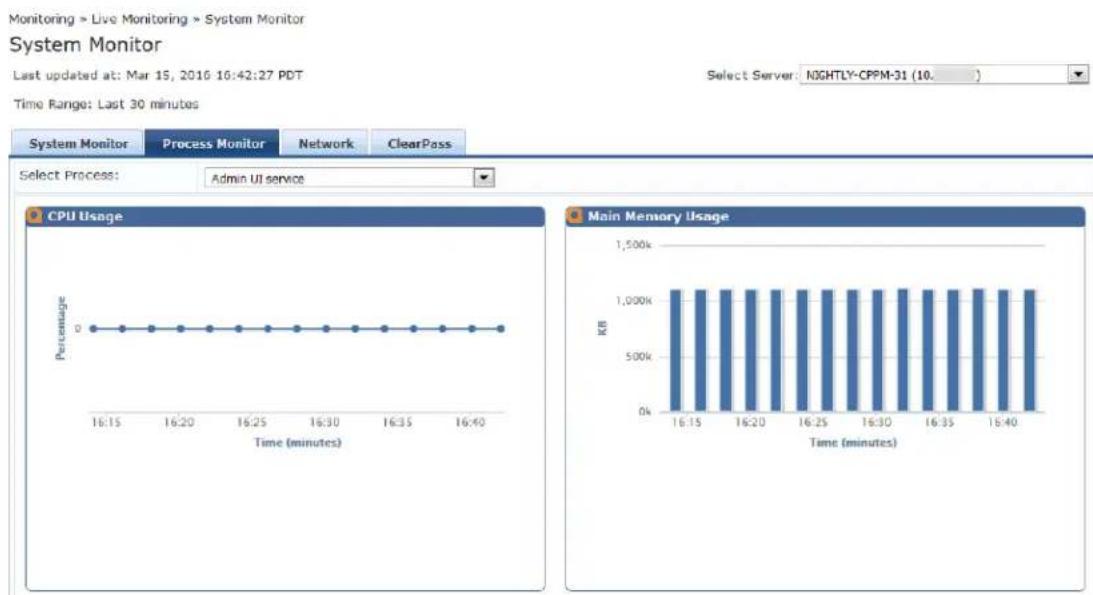The width and height of the screenshot is (1093, 595).
Task: Click the Main Memory Usage panel header
Action: [x=825, y=216]
